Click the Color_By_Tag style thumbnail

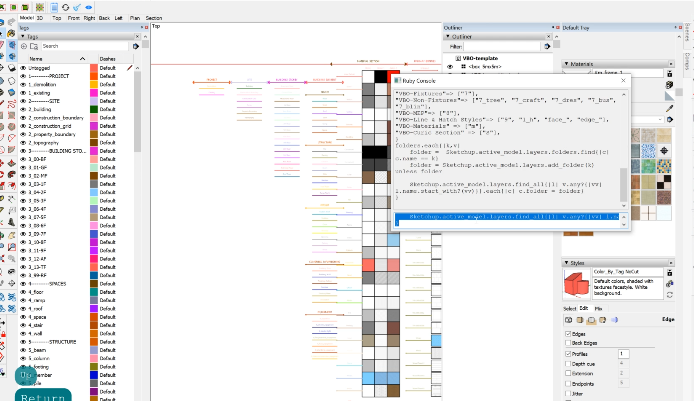tap(576, 285)
